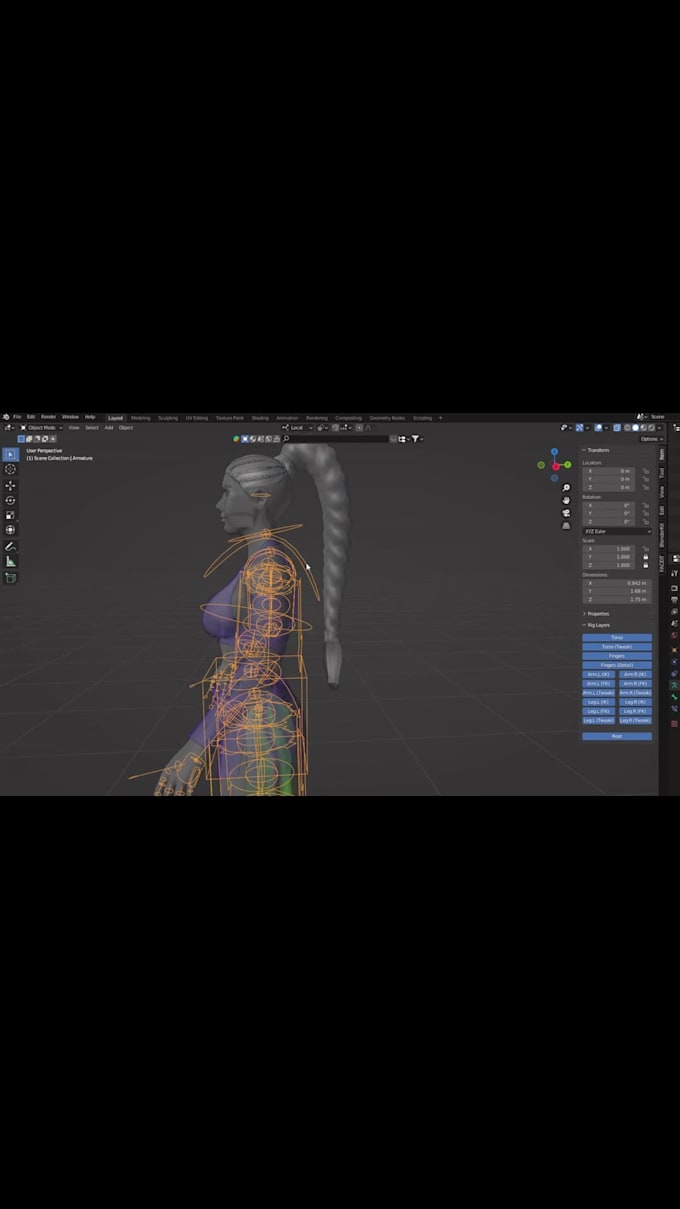Click the viewport zoom magnifier icon
The image size is (680, 1209).
566,488
